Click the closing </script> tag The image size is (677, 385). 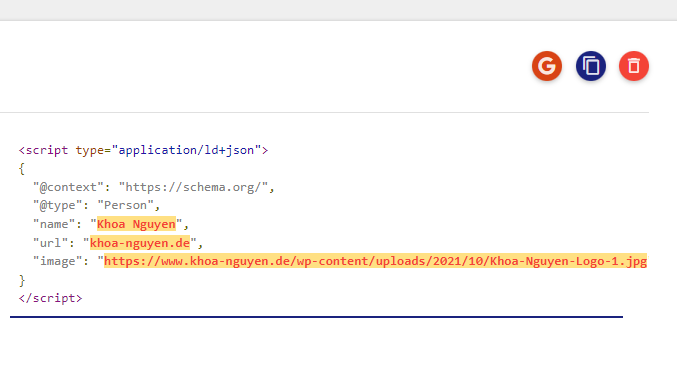click(x=51, y=298)
